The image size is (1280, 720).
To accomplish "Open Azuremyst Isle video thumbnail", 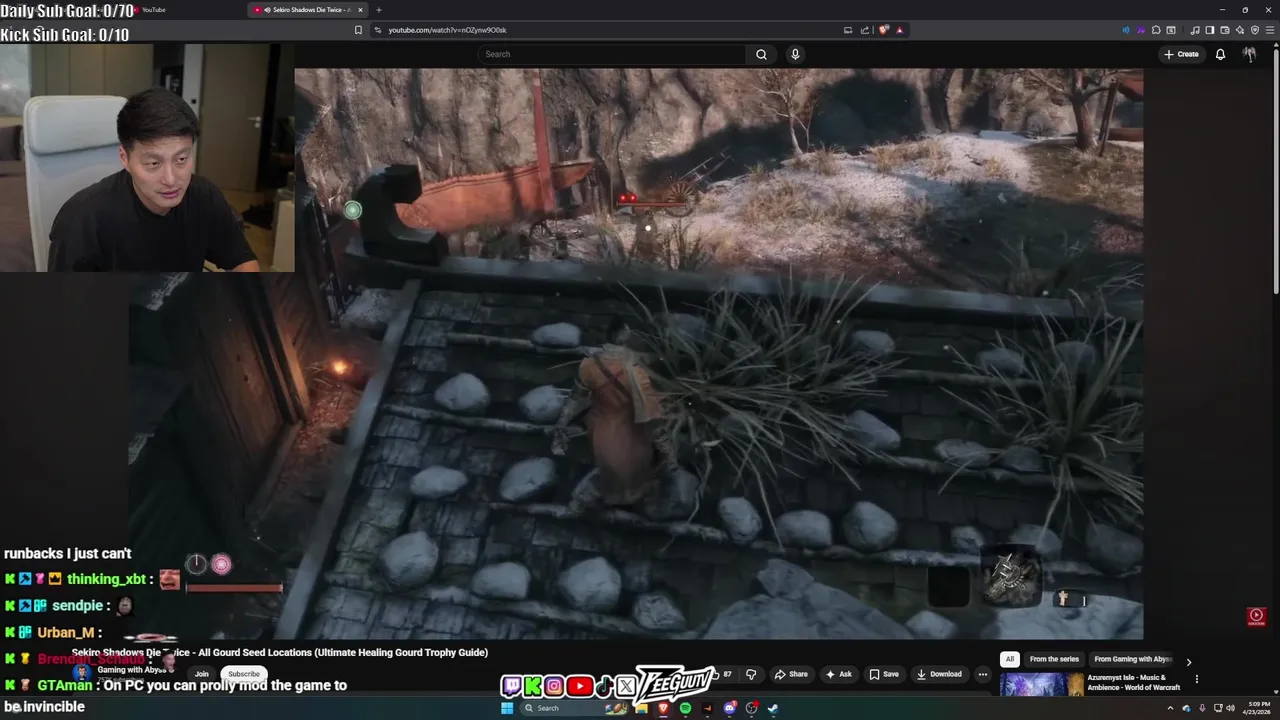I will (x=1041, y=685).
